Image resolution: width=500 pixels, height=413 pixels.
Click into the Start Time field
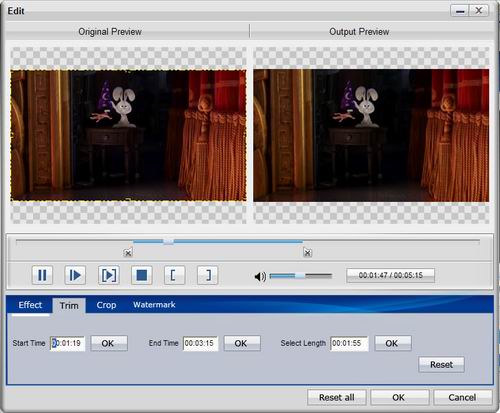tap(68, 343)
